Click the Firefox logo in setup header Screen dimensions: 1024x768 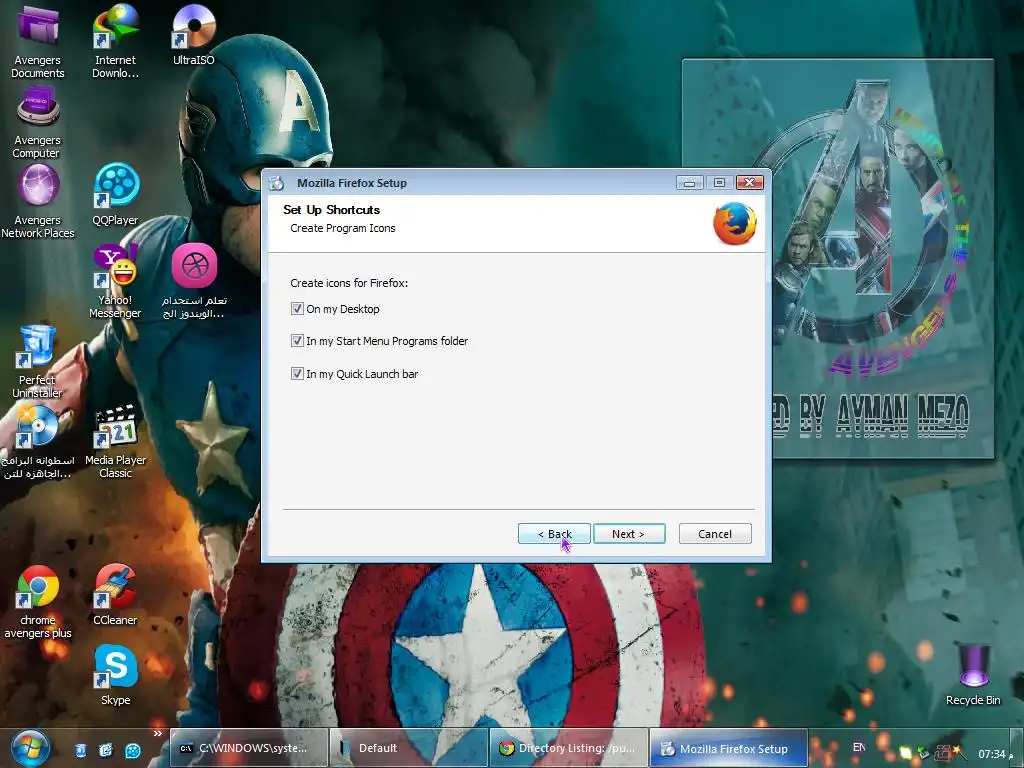point(735,223)
